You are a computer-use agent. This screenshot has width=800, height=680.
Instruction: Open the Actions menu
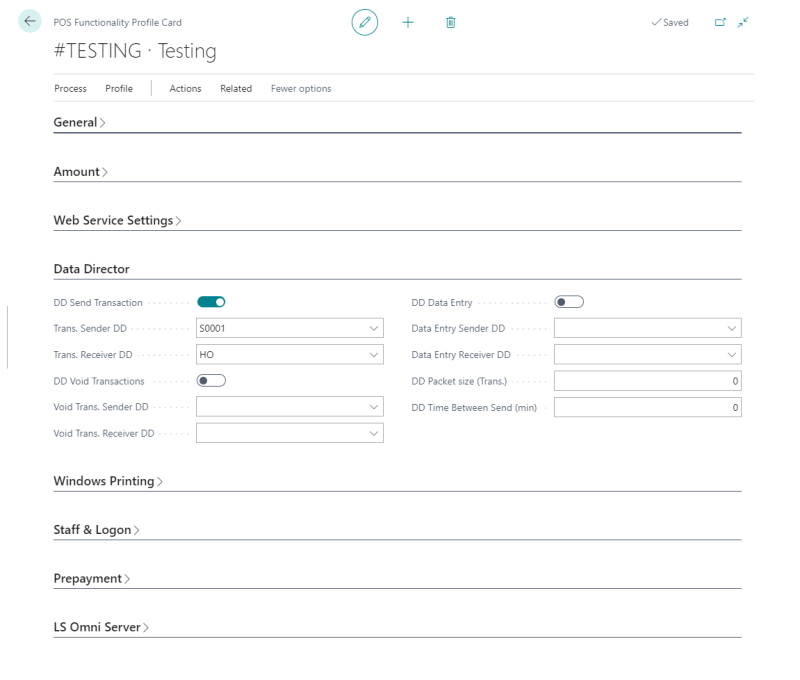pos(185,88)
